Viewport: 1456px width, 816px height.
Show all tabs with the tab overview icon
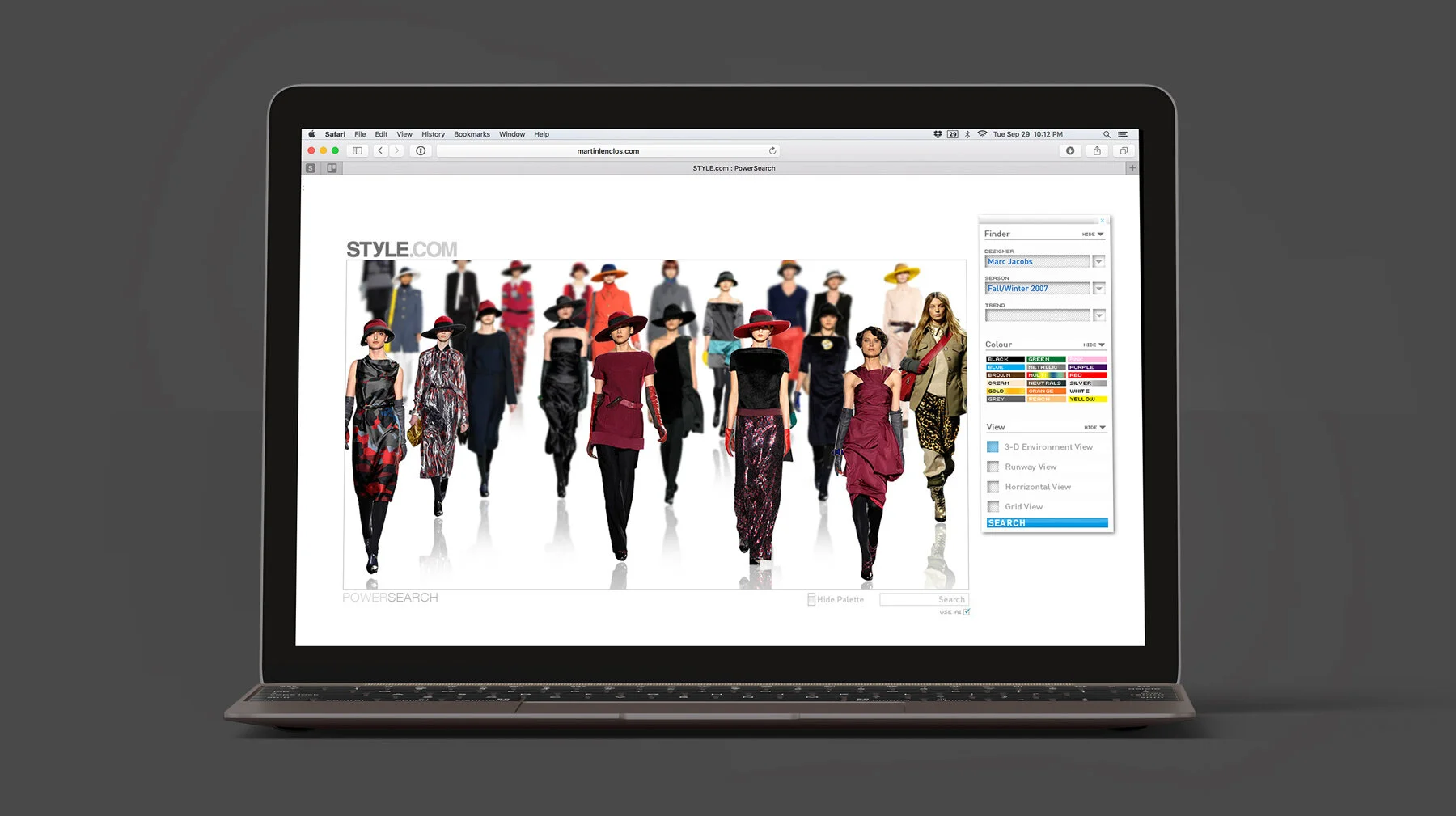(x=1124, y=151)
